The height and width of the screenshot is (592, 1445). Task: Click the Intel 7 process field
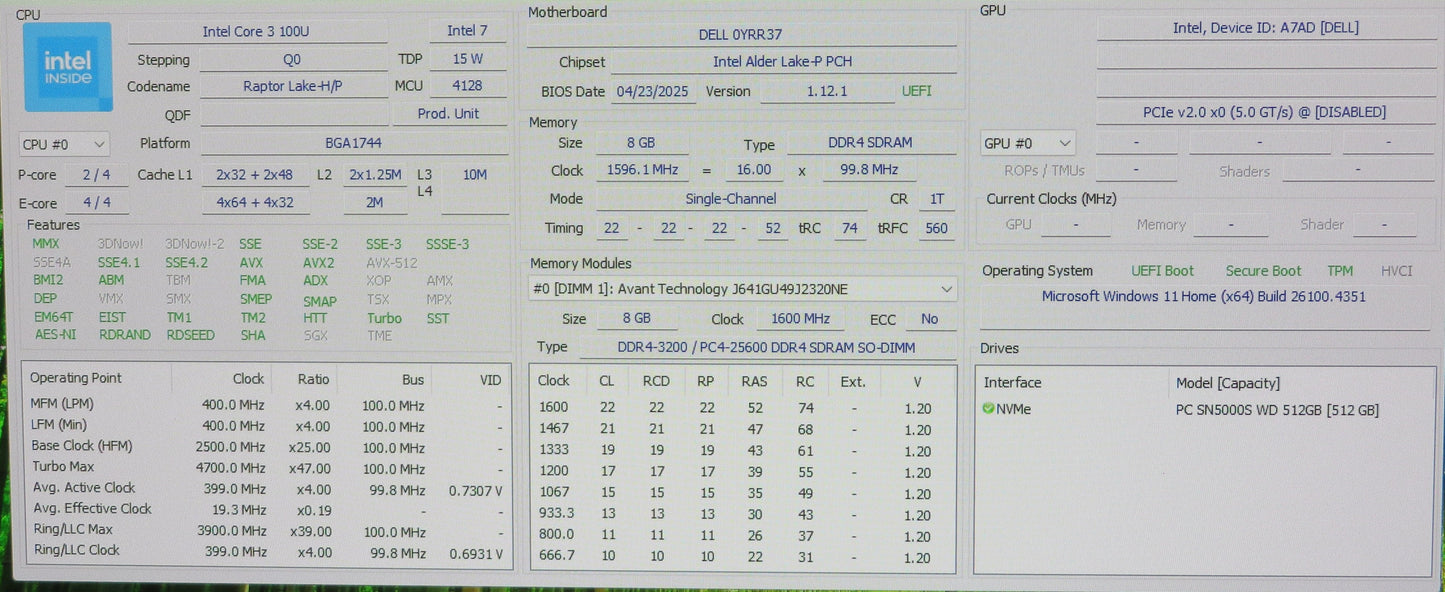(468, 32)
